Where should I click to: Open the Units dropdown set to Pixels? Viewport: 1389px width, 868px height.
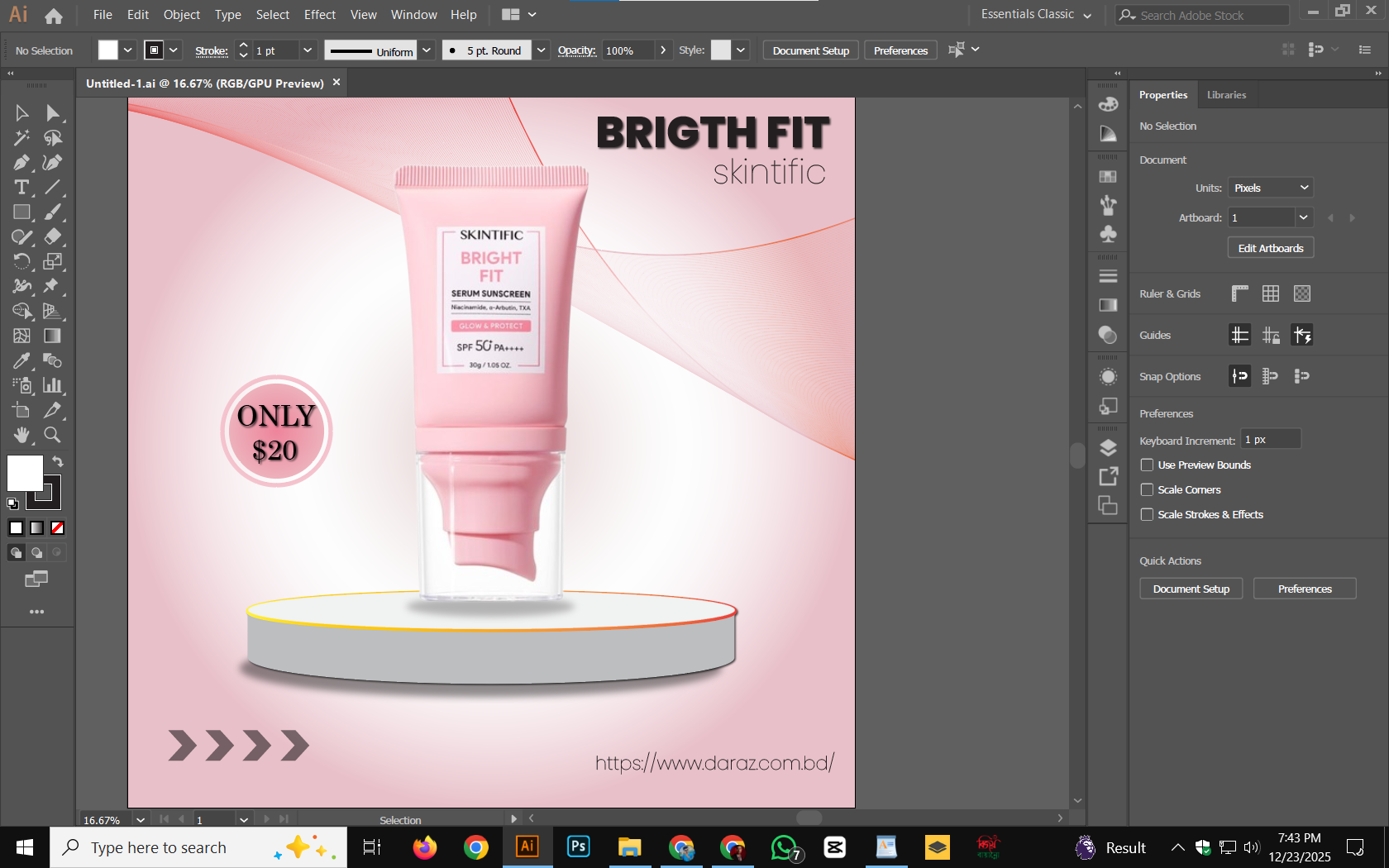coord(1270,188)
